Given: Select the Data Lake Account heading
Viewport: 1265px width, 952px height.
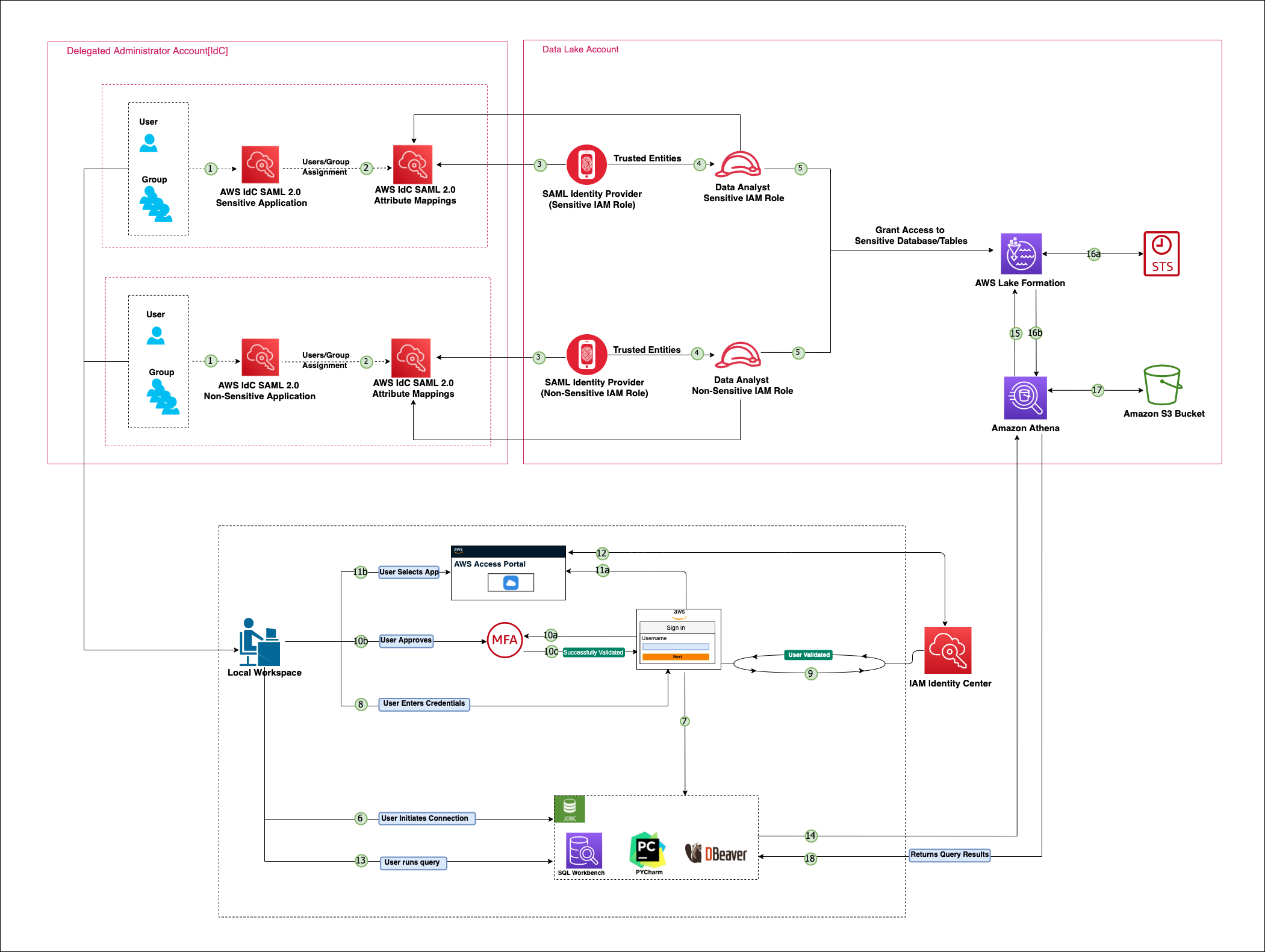Looking at the screenshot, I should 580,49.
